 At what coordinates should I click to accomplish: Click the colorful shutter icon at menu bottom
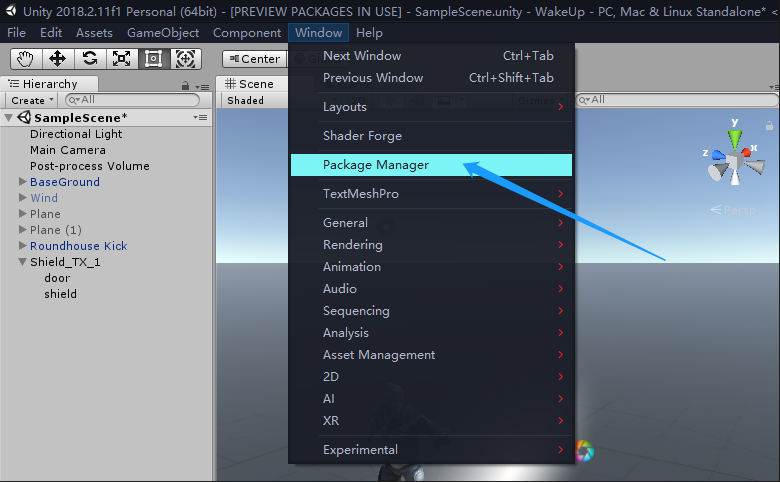[585, 451]
